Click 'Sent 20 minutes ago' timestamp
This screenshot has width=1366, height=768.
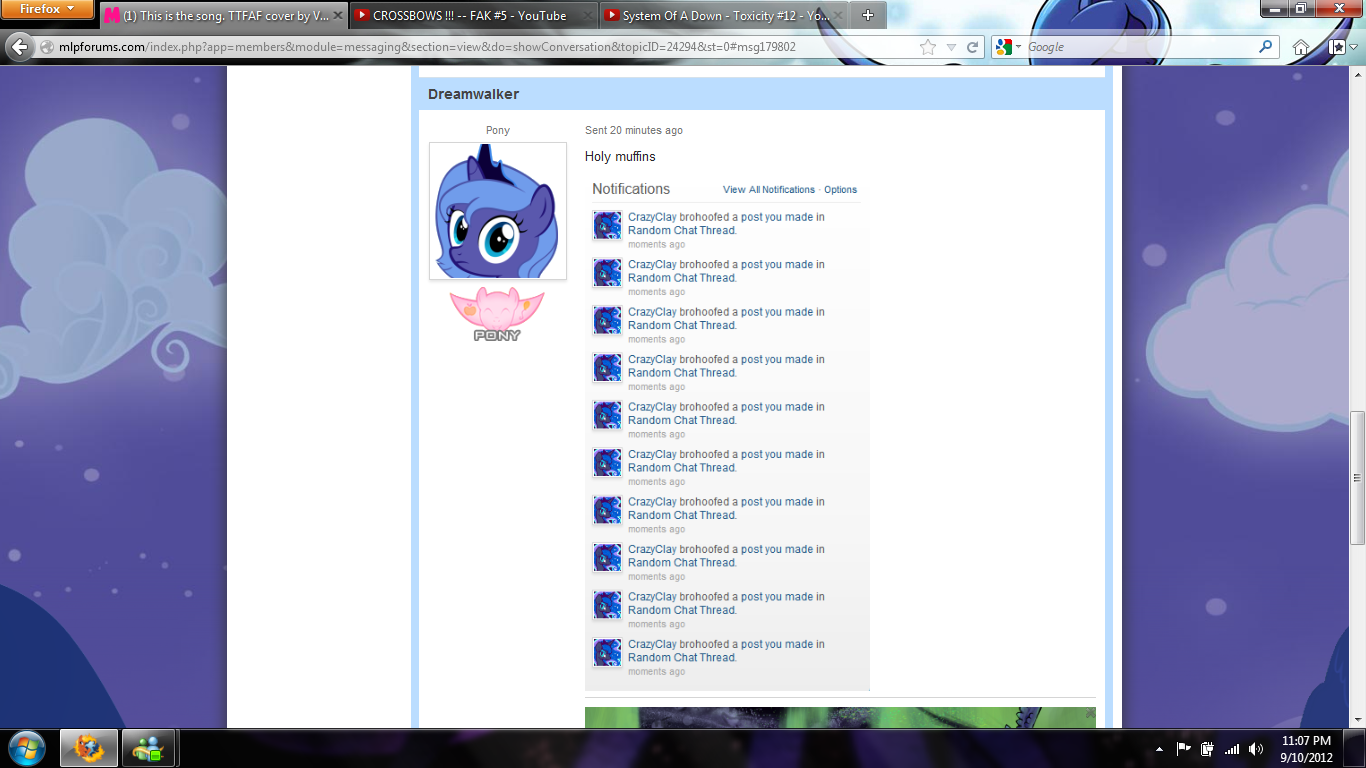[634, 131]
